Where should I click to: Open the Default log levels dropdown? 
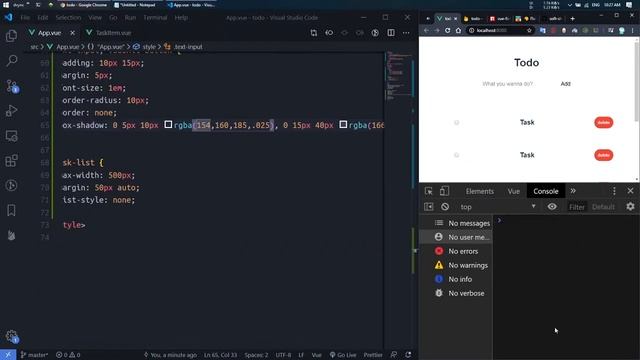603,207
